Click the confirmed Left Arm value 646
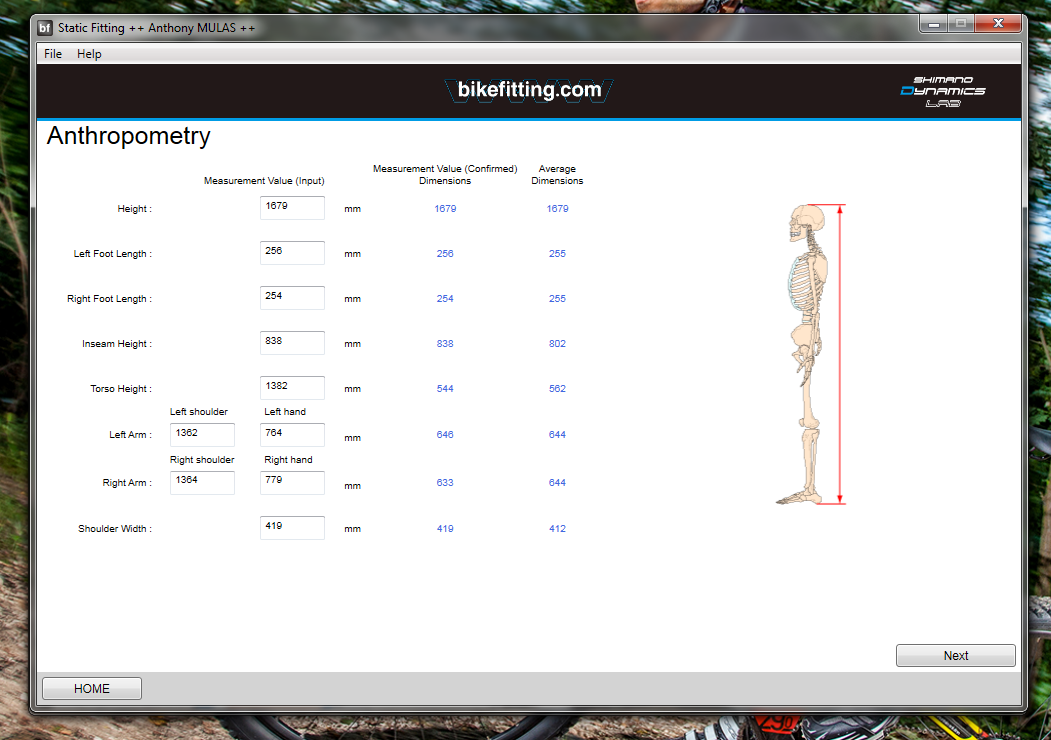This screenshot has width=1051, height=740. click(x=445, y=434)
